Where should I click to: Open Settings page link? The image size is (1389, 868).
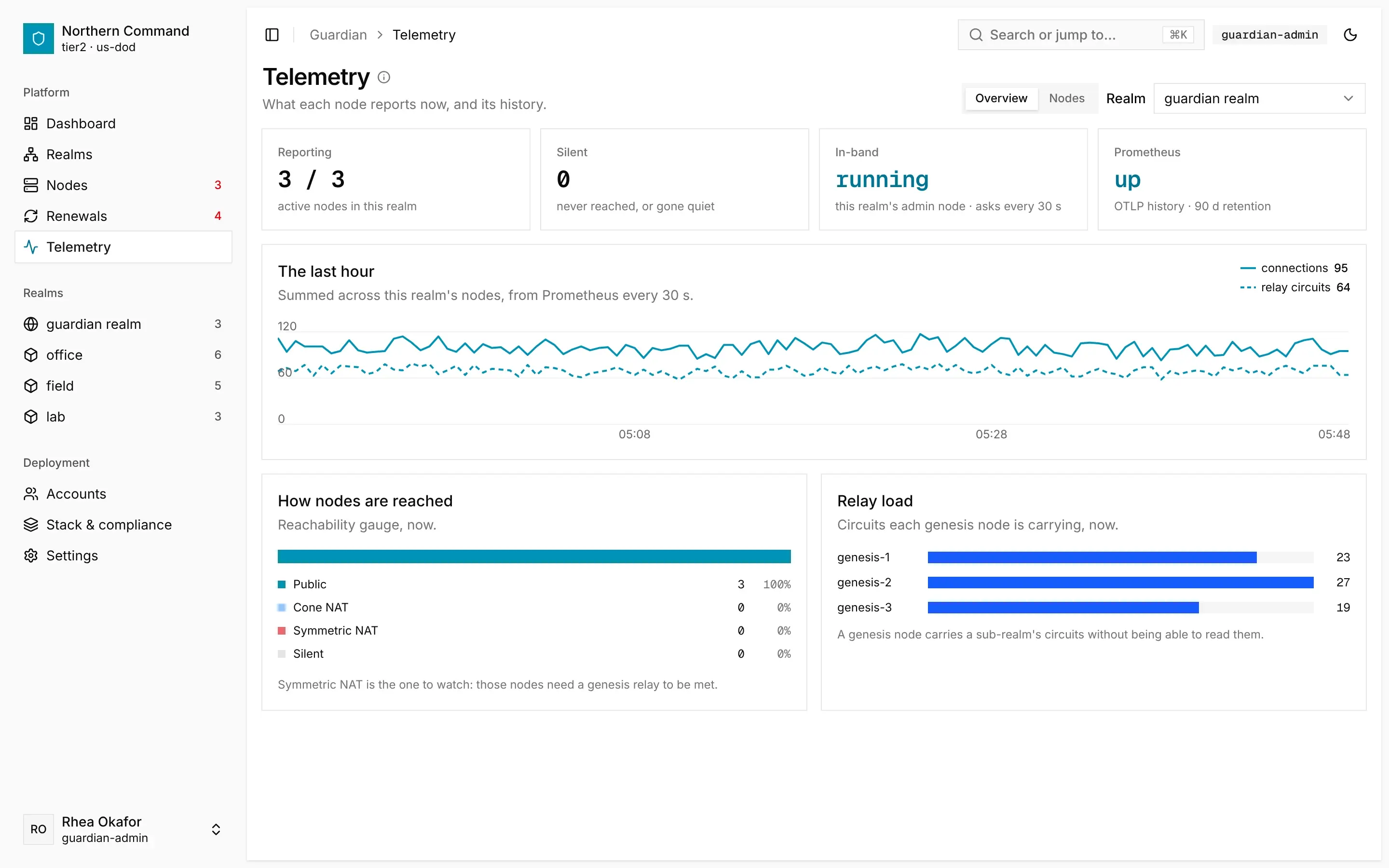click(x=123, y=556)
